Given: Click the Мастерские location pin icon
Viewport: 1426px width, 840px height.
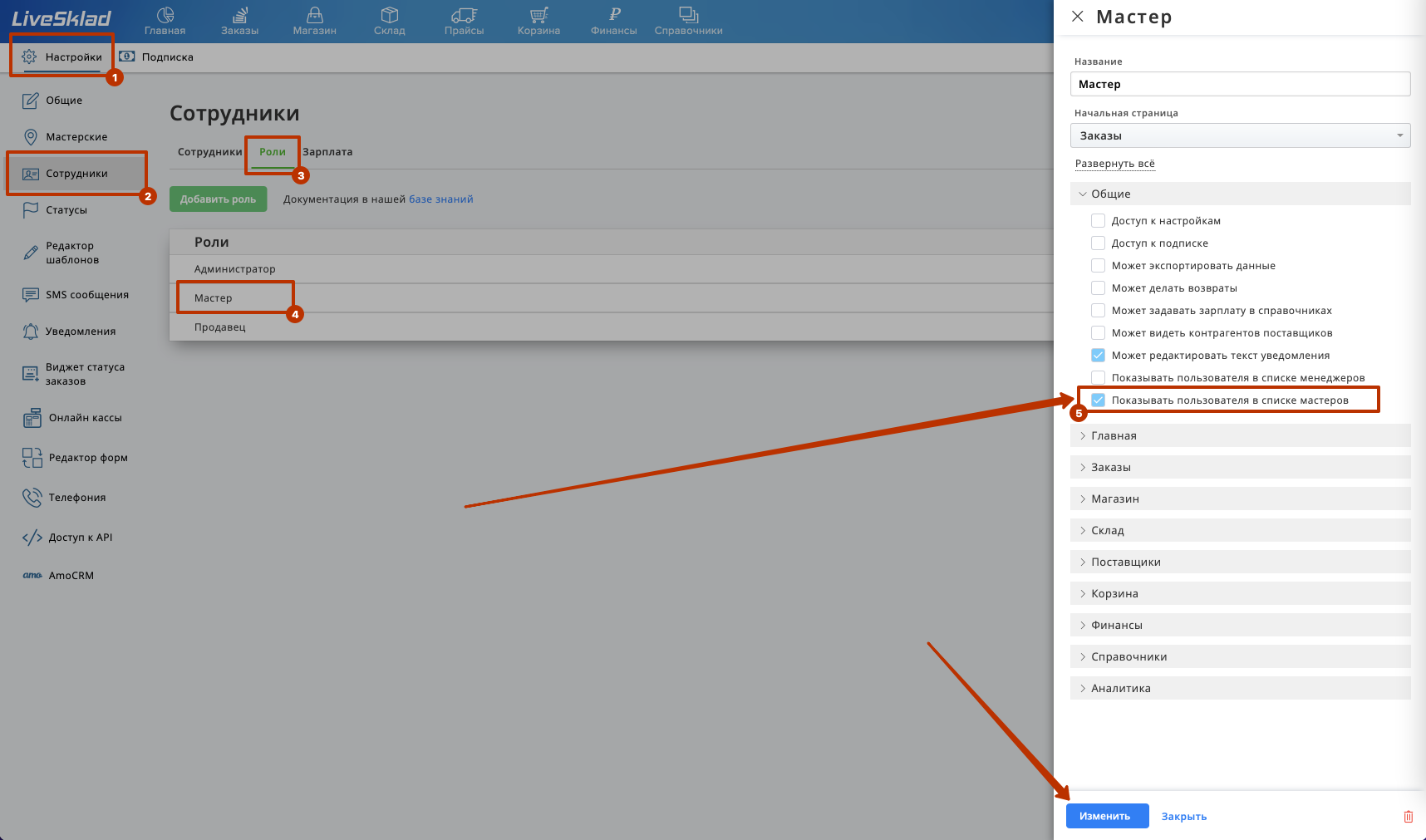Looking at the screenshot, I should coord(31,137).
